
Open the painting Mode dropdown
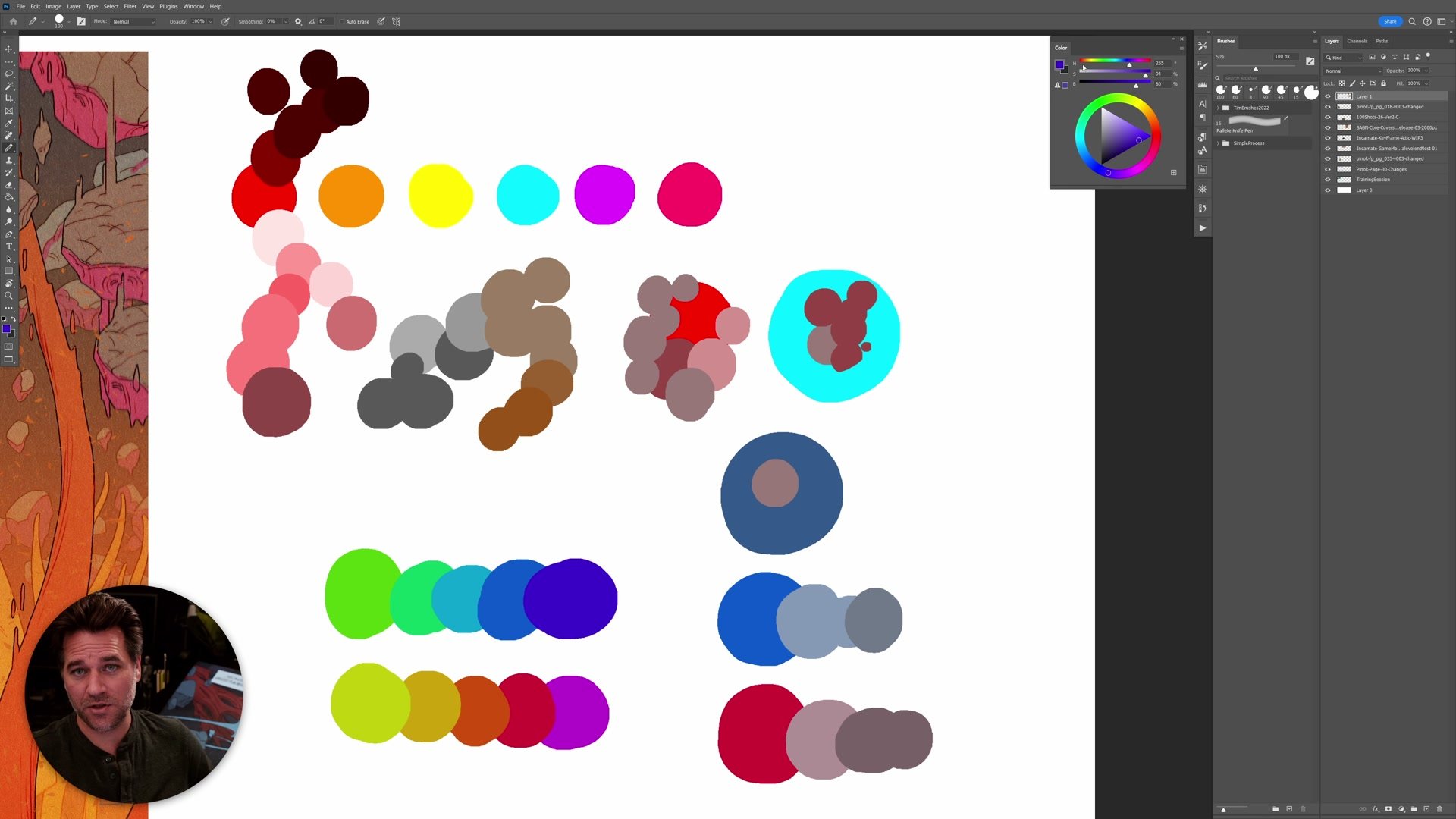click(x=133, y=22)
